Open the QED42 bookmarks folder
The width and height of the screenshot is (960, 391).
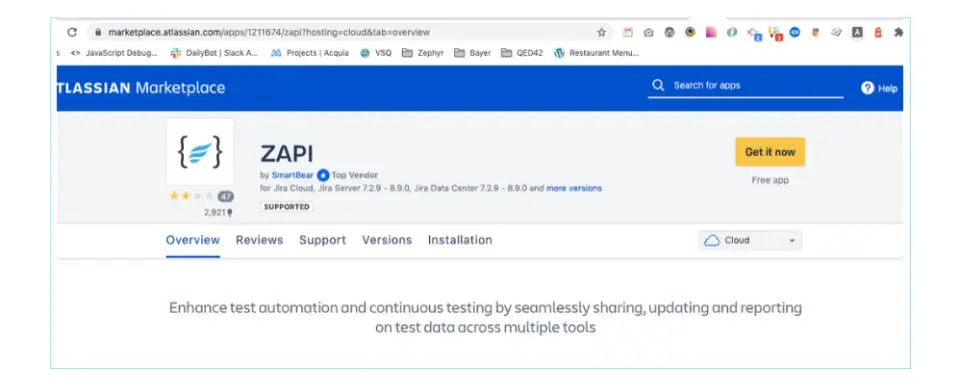click(522, 53)
